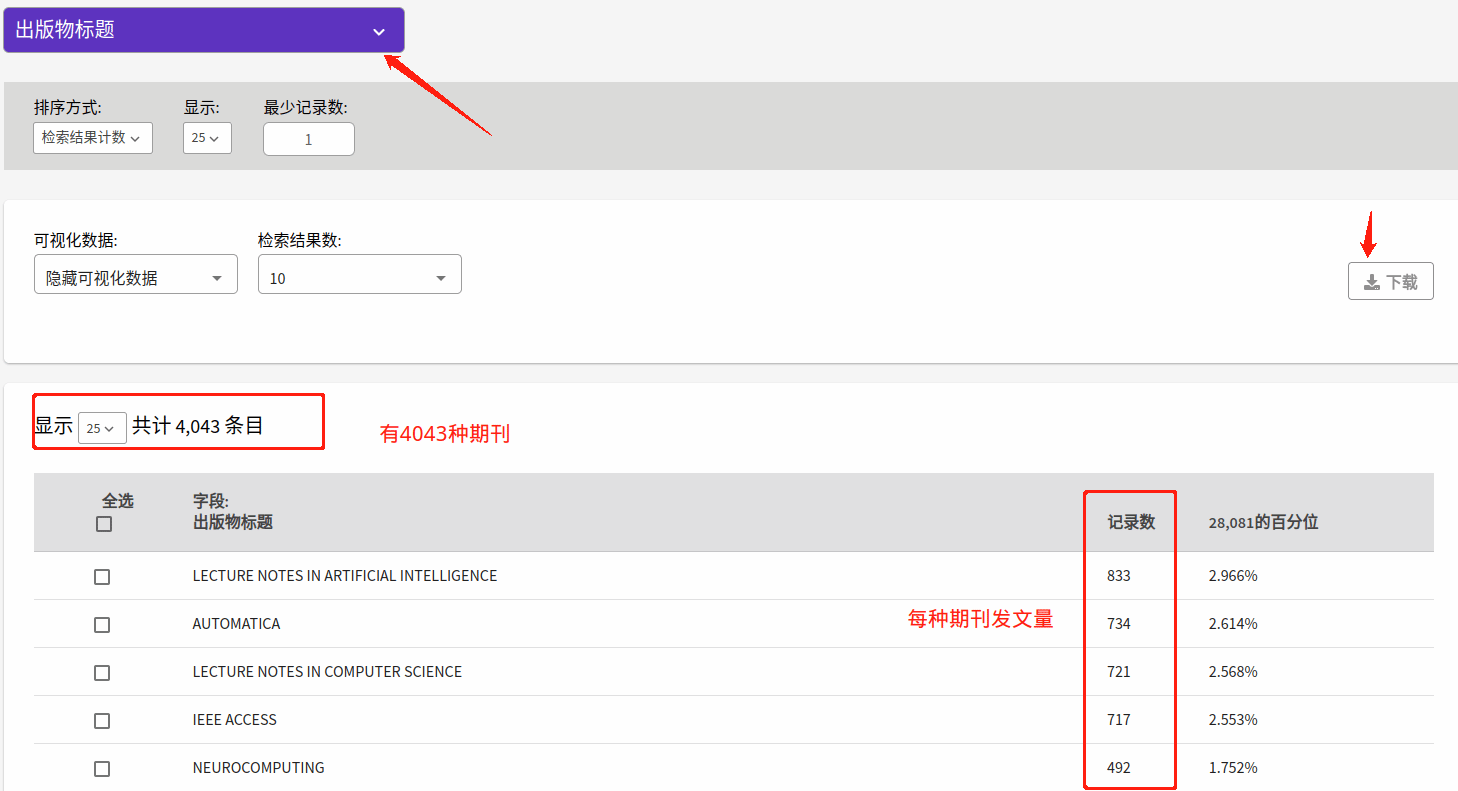Click the percentage 1.752%
The width and height of the screenshot is (1458, 791).
[1233, 768]
